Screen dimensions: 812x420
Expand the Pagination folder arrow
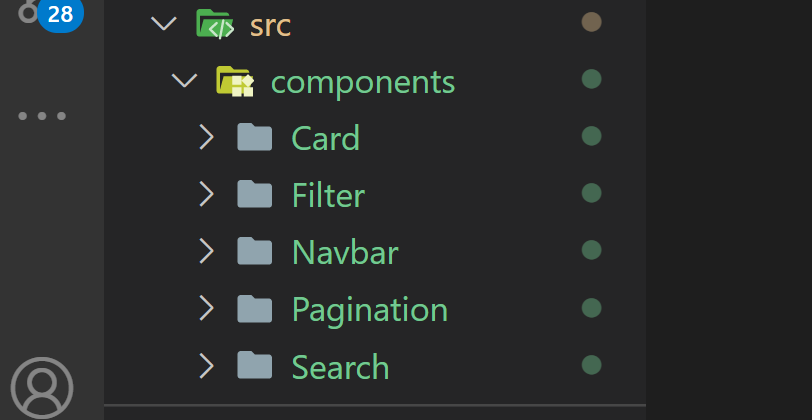point(207,309)
